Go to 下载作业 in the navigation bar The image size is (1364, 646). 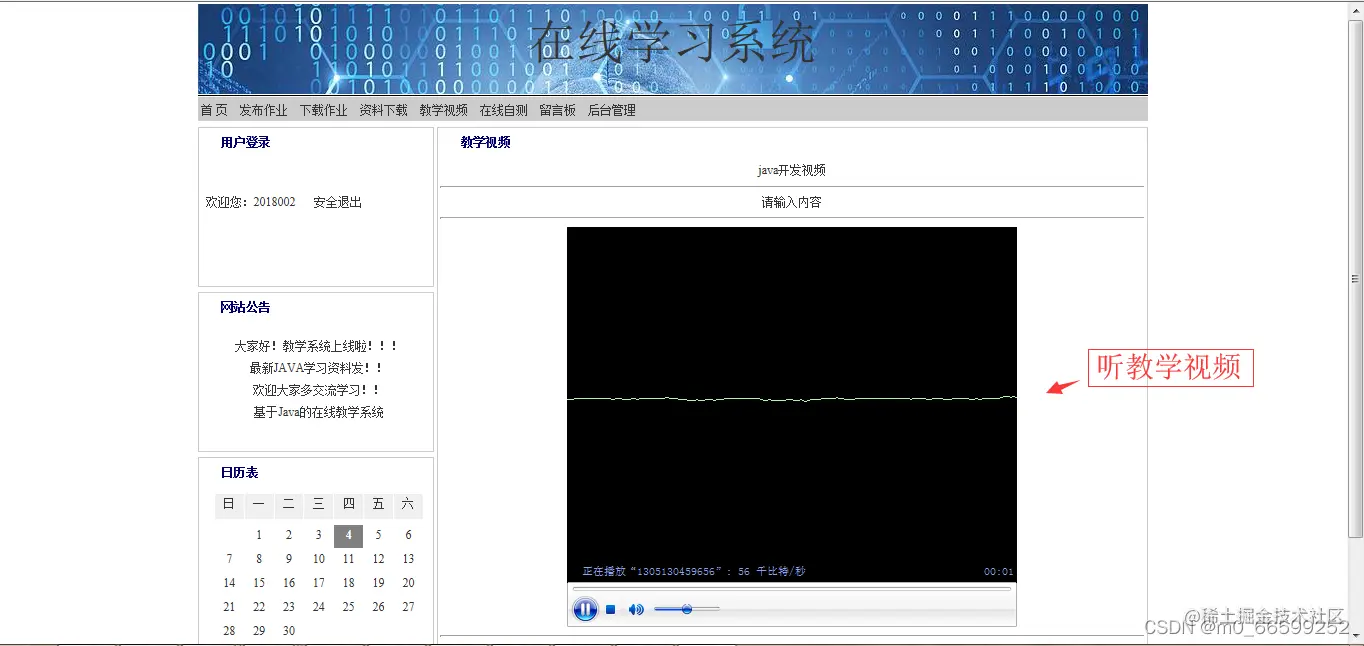[x=323, y=110]
